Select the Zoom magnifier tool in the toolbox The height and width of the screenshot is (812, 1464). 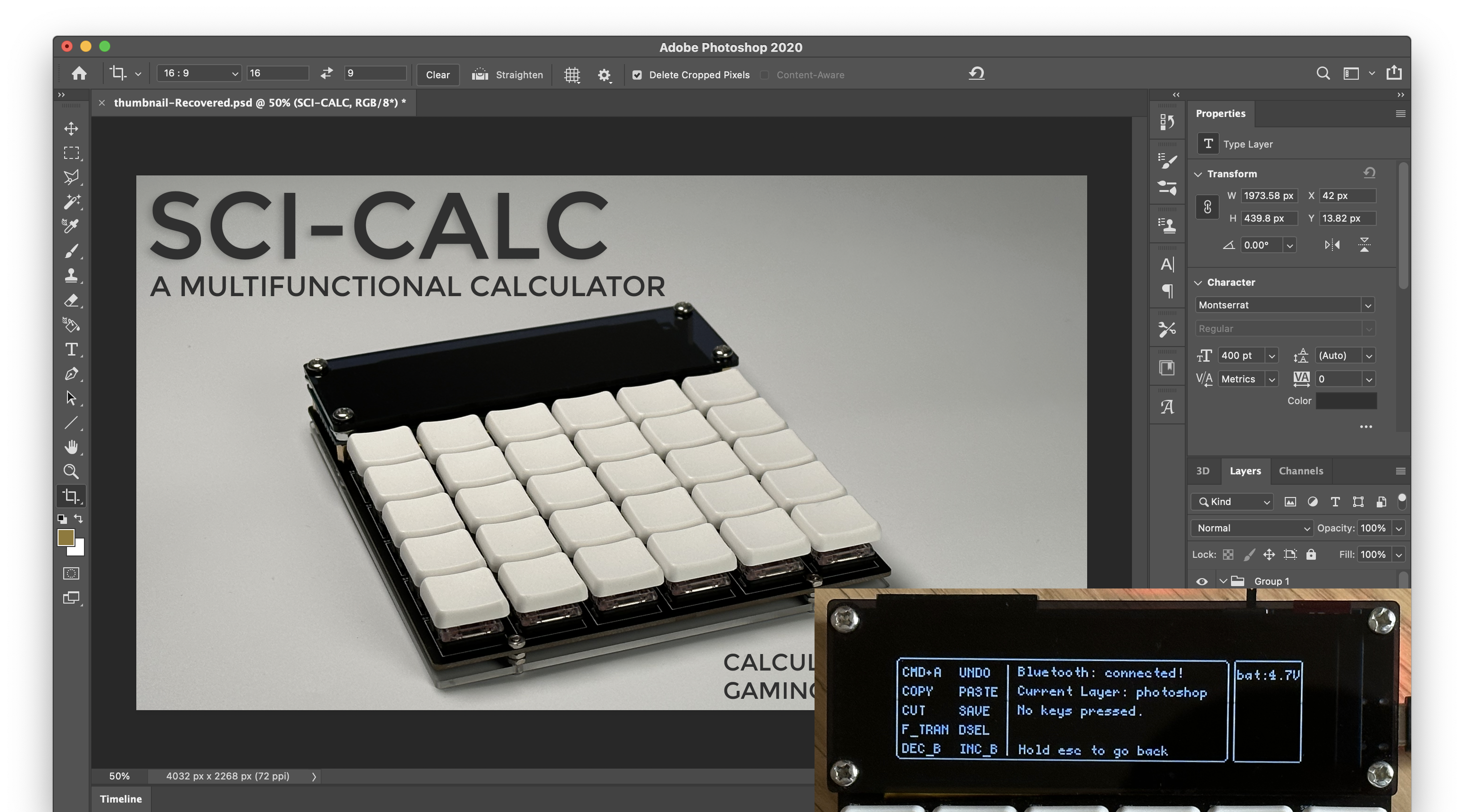click(71, 472)
